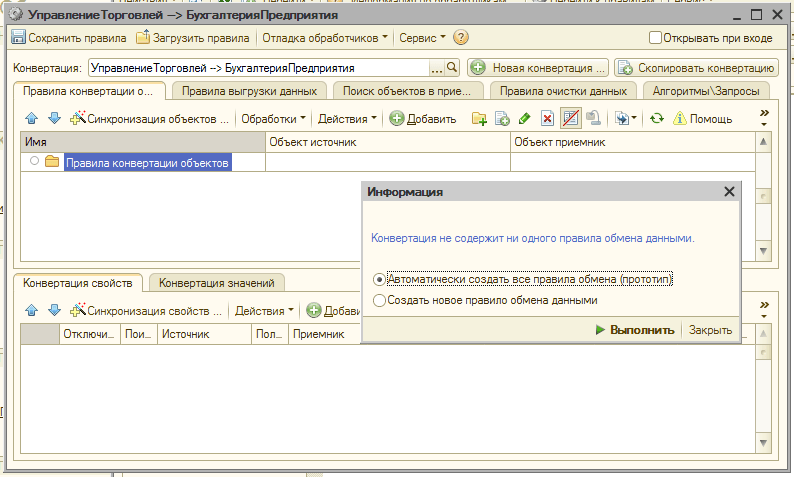Click Закрыть button in dialog
This screenshot has width=794, height=477.
pyautogui.click(x=710, y=330)
